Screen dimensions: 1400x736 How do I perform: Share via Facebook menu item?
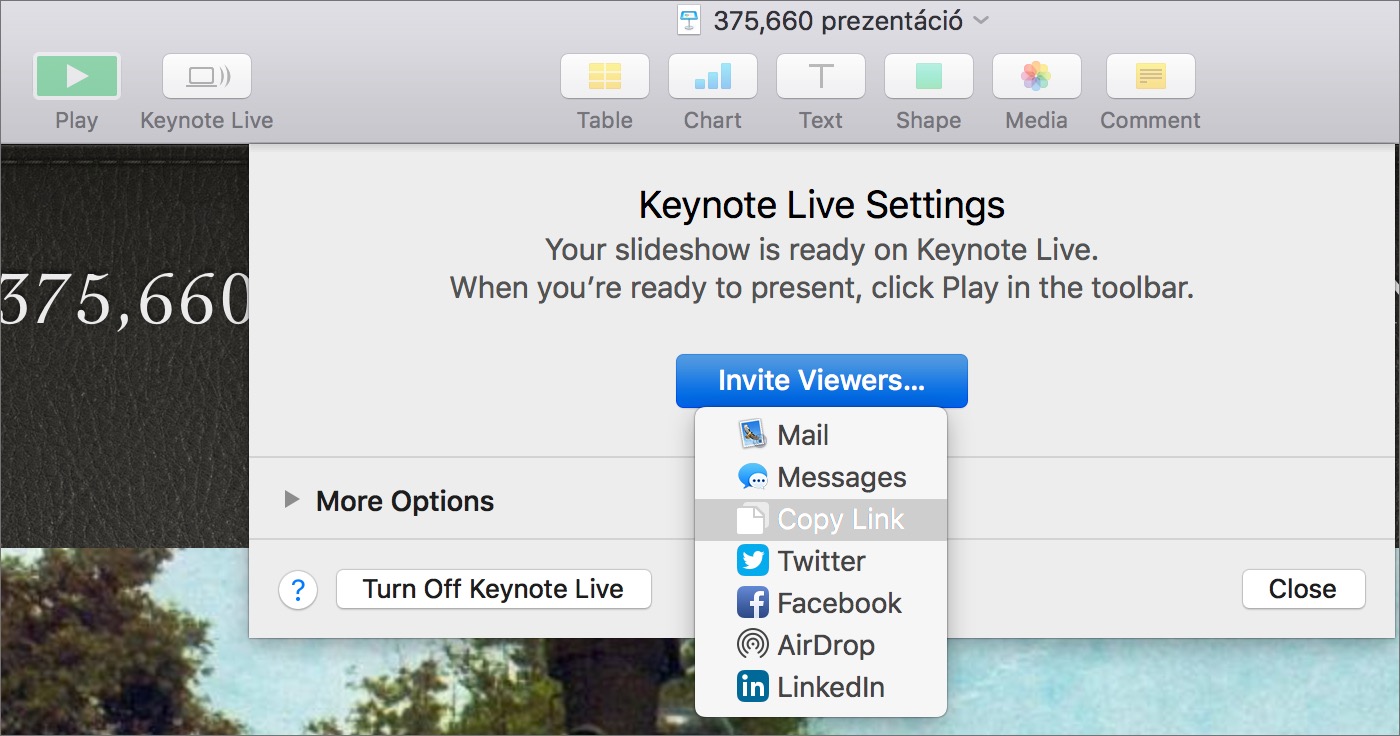click(x=821, y=603)
